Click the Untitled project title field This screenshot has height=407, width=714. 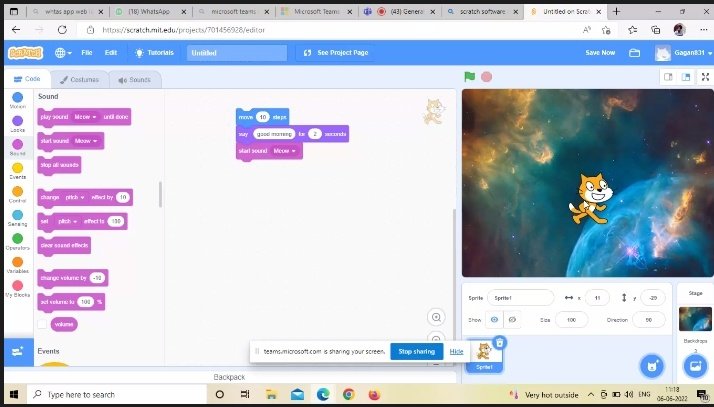pyautogui.click(x=237, y=53)
